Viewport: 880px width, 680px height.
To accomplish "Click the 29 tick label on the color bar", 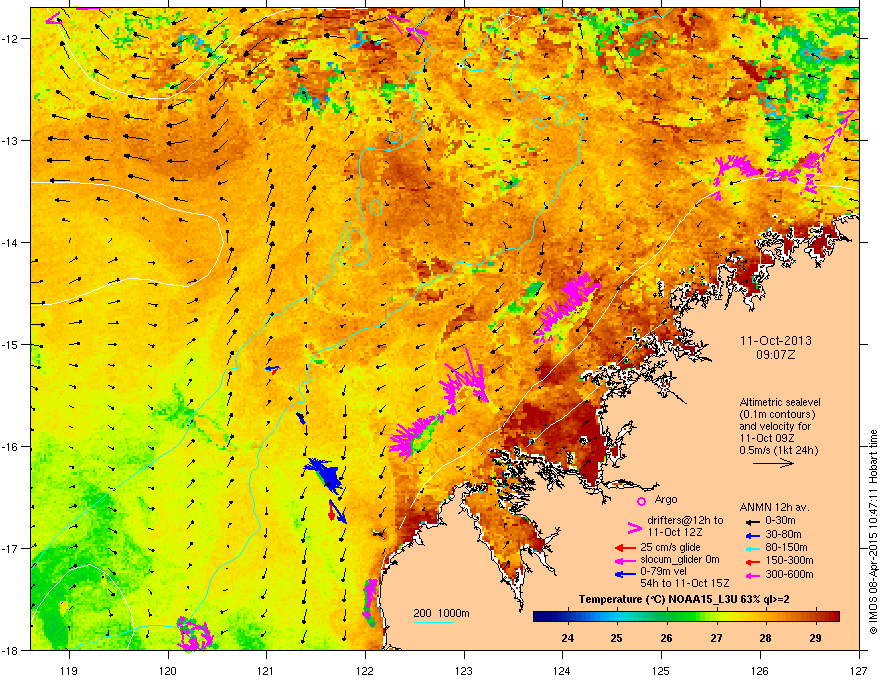I will 815,638.
